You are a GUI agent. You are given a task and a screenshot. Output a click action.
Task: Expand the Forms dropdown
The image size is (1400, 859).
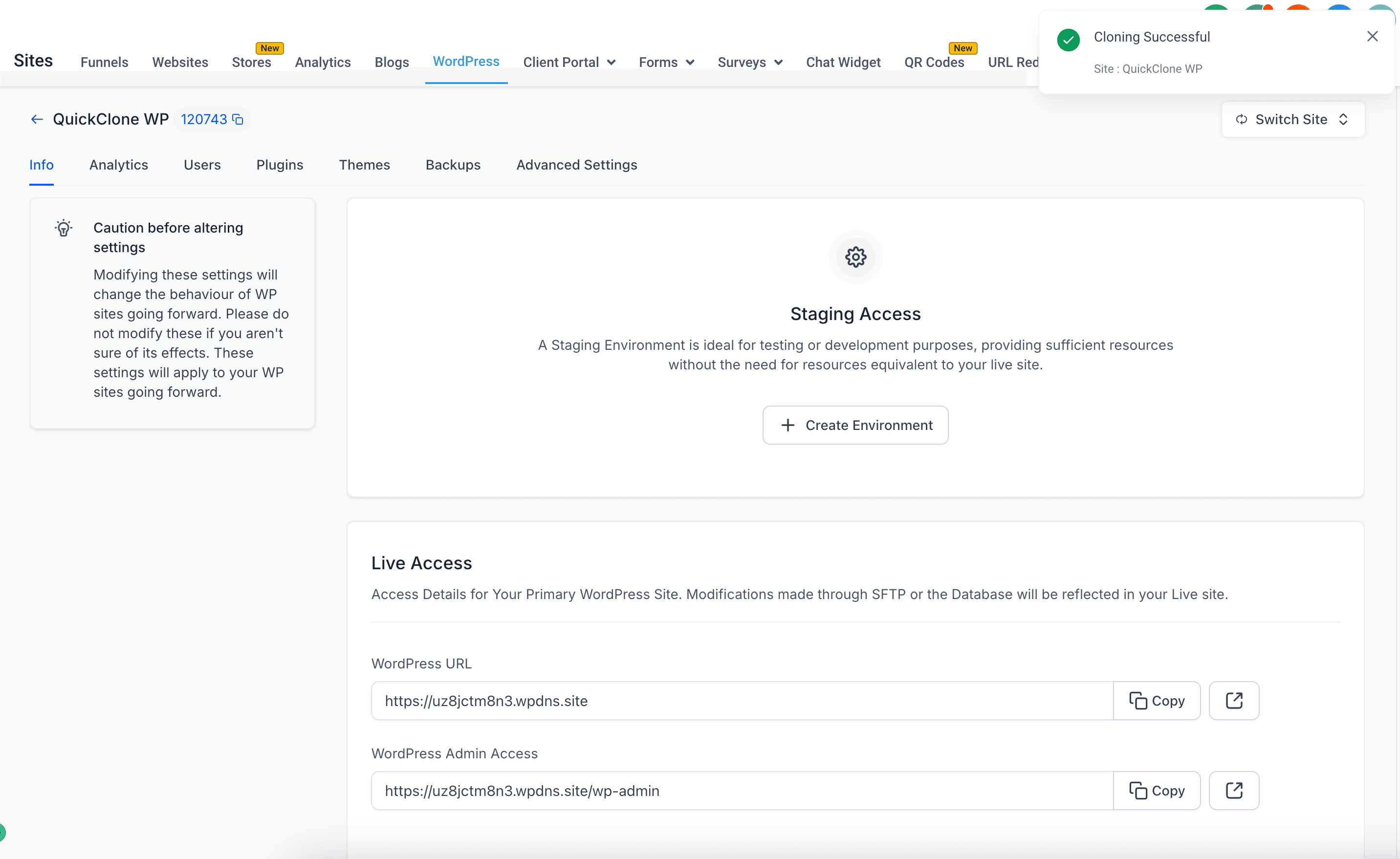click(666, 62)
